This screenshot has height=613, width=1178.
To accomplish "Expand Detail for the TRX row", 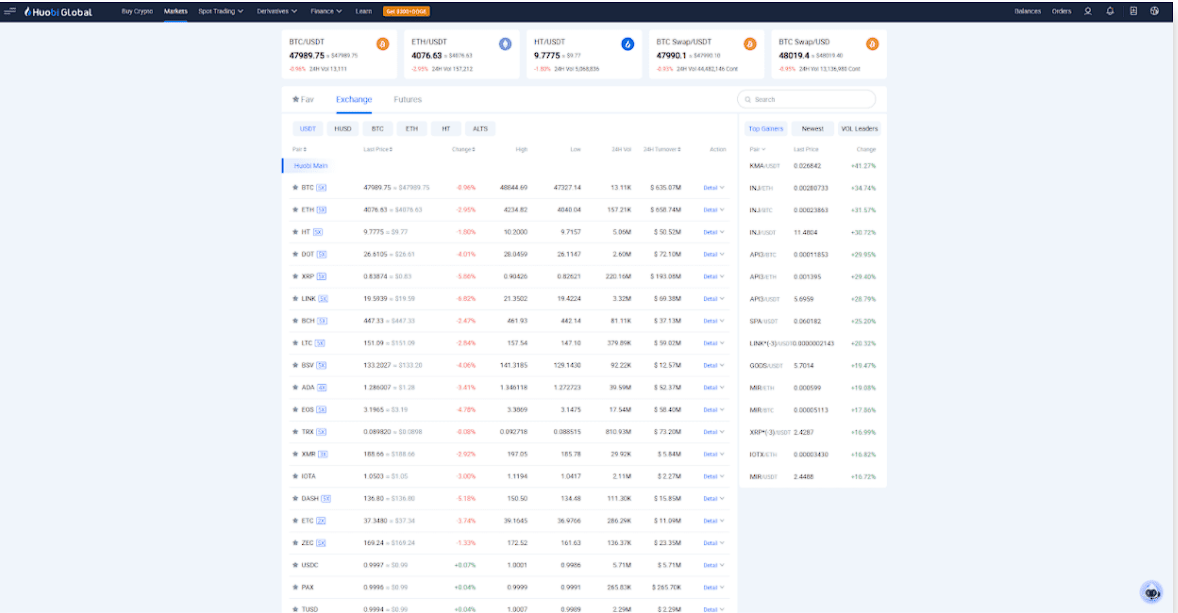I will click(714, 432).
